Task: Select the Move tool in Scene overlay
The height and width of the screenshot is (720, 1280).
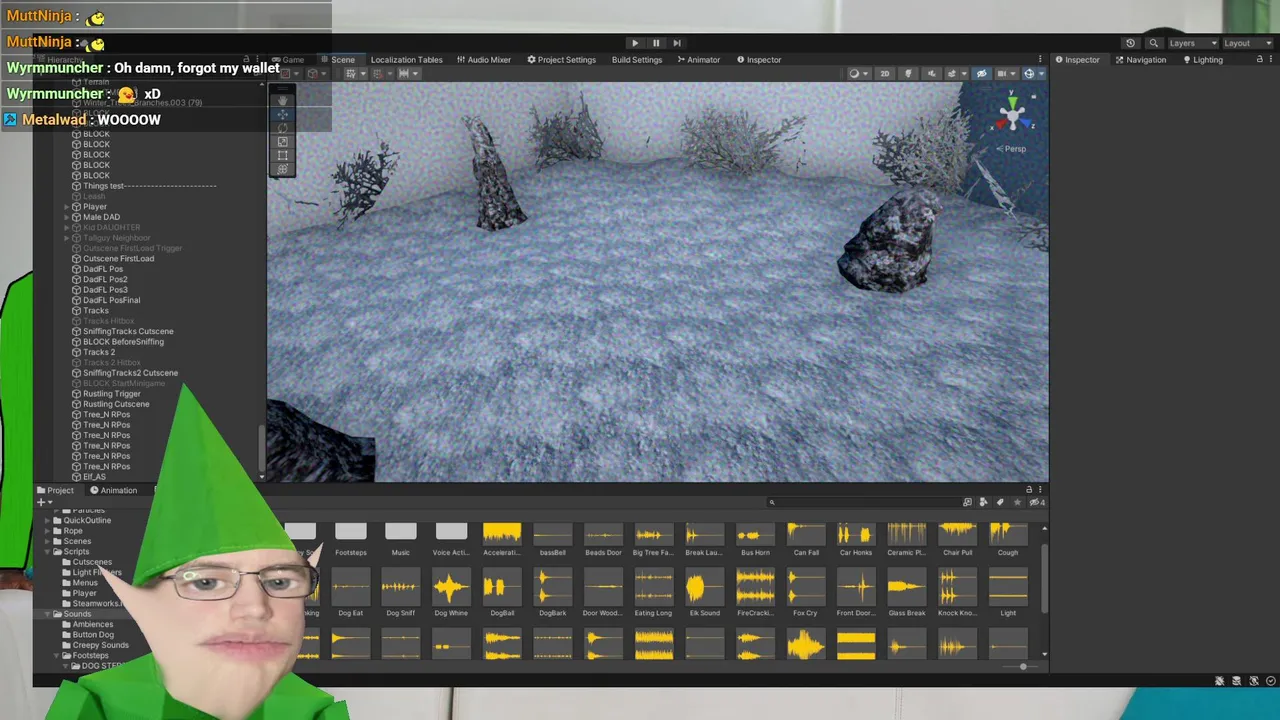Action: tap(283, 115)
